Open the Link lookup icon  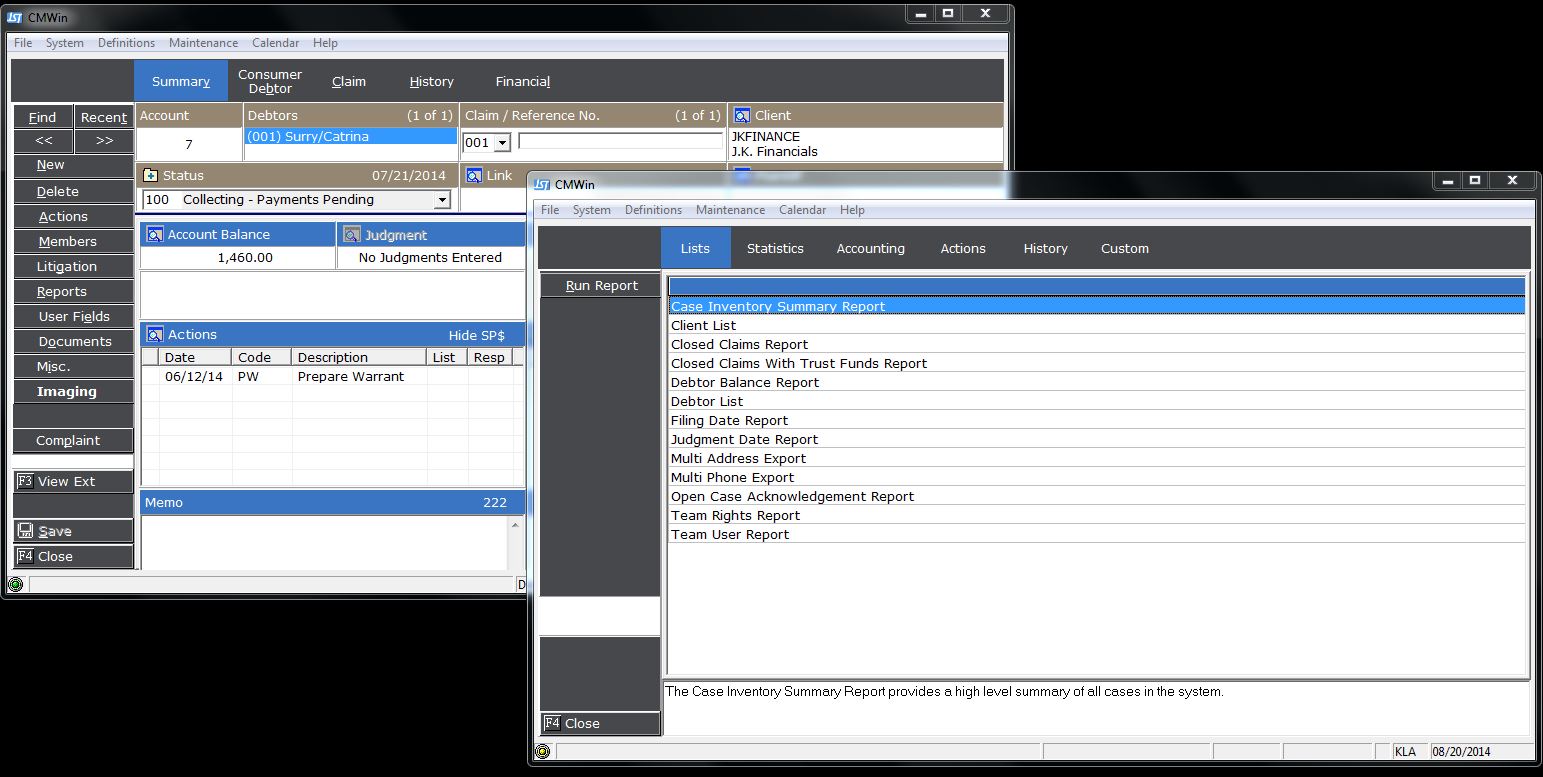(x=474, y=175)
